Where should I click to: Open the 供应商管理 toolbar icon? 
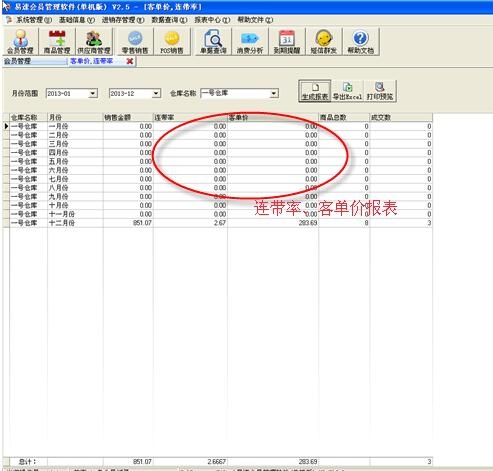tap(94, 41)
